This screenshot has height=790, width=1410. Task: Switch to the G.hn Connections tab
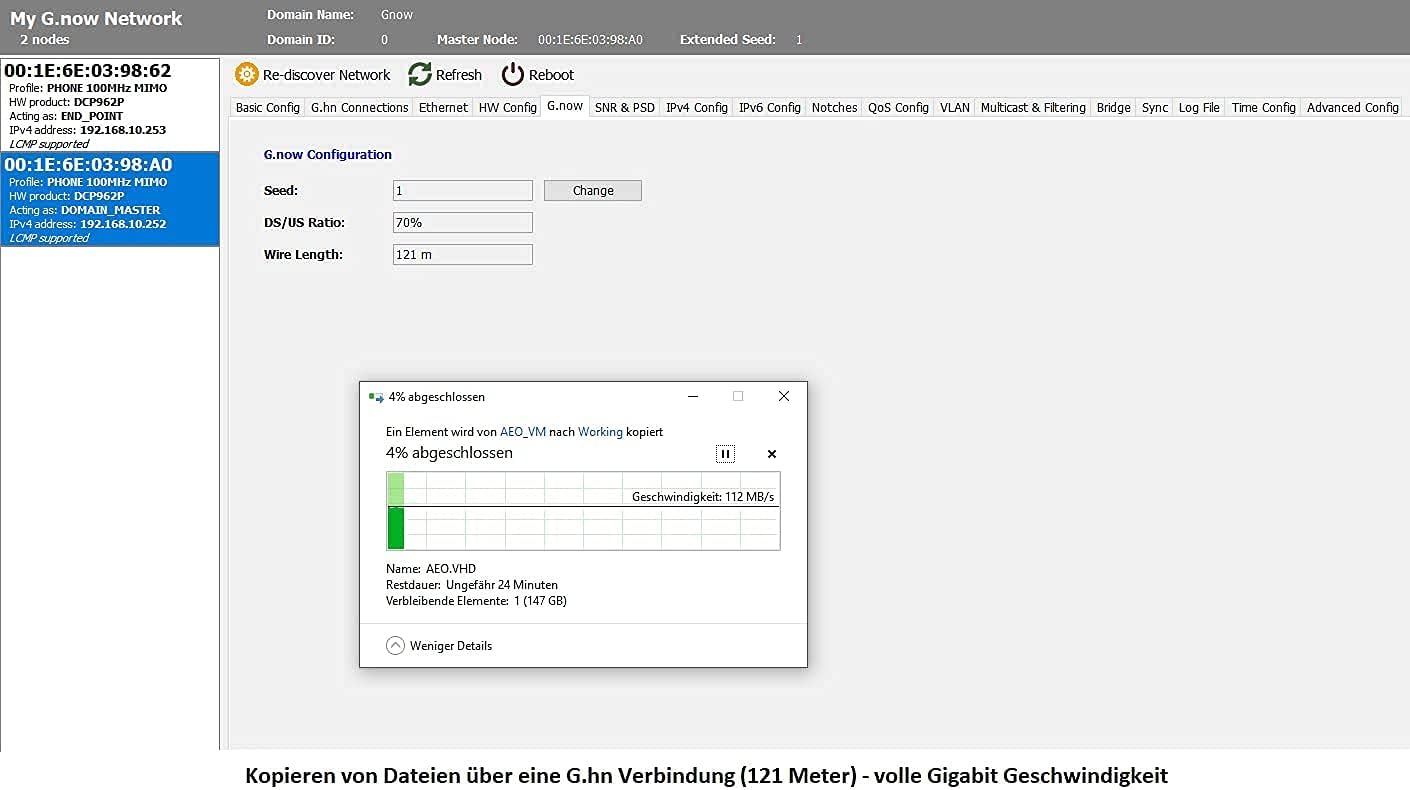pyautogui.click(x=359, y=108)
